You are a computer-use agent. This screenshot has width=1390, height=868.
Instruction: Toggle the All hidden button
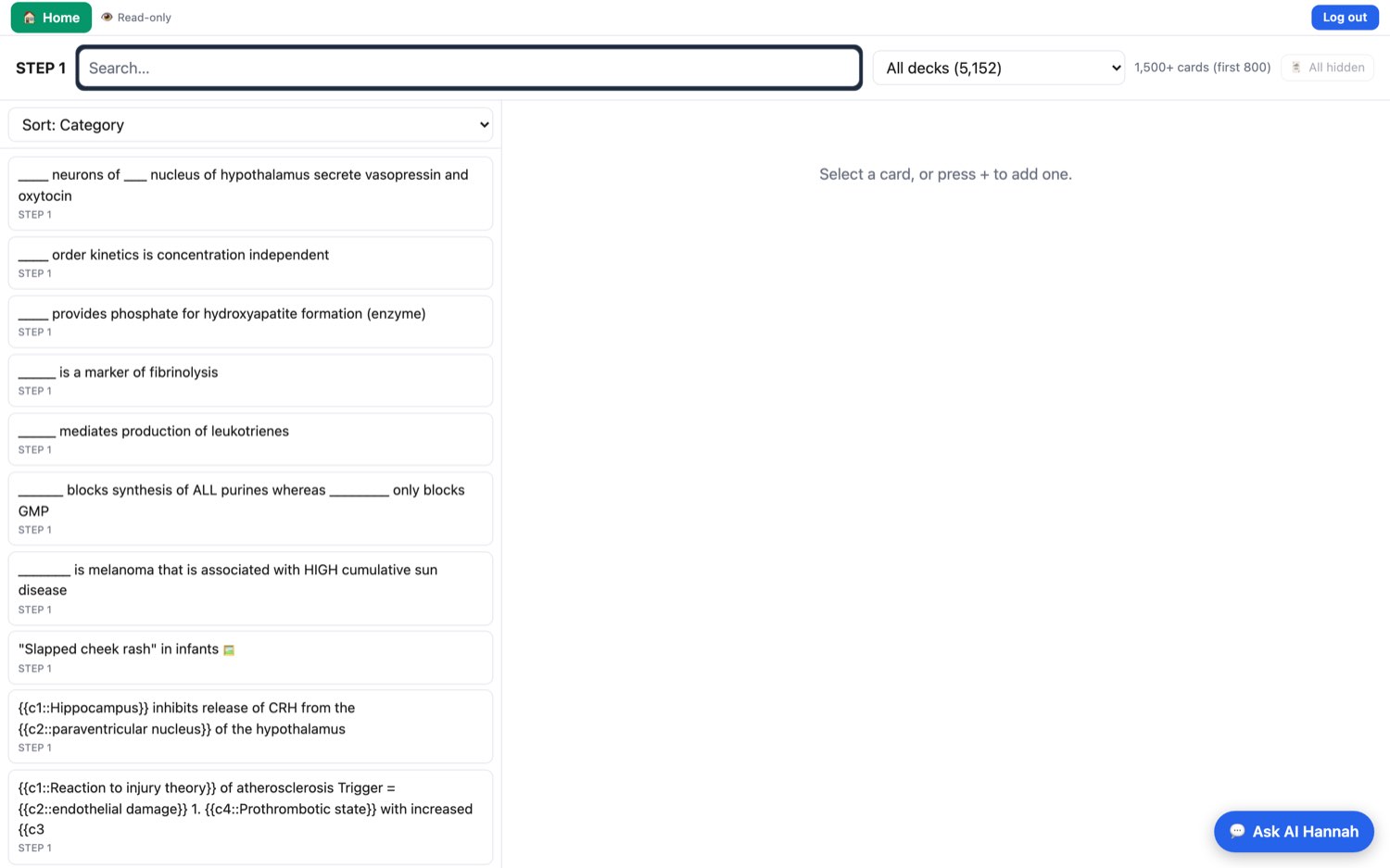pyautogui.click(x=1327, y=68)
